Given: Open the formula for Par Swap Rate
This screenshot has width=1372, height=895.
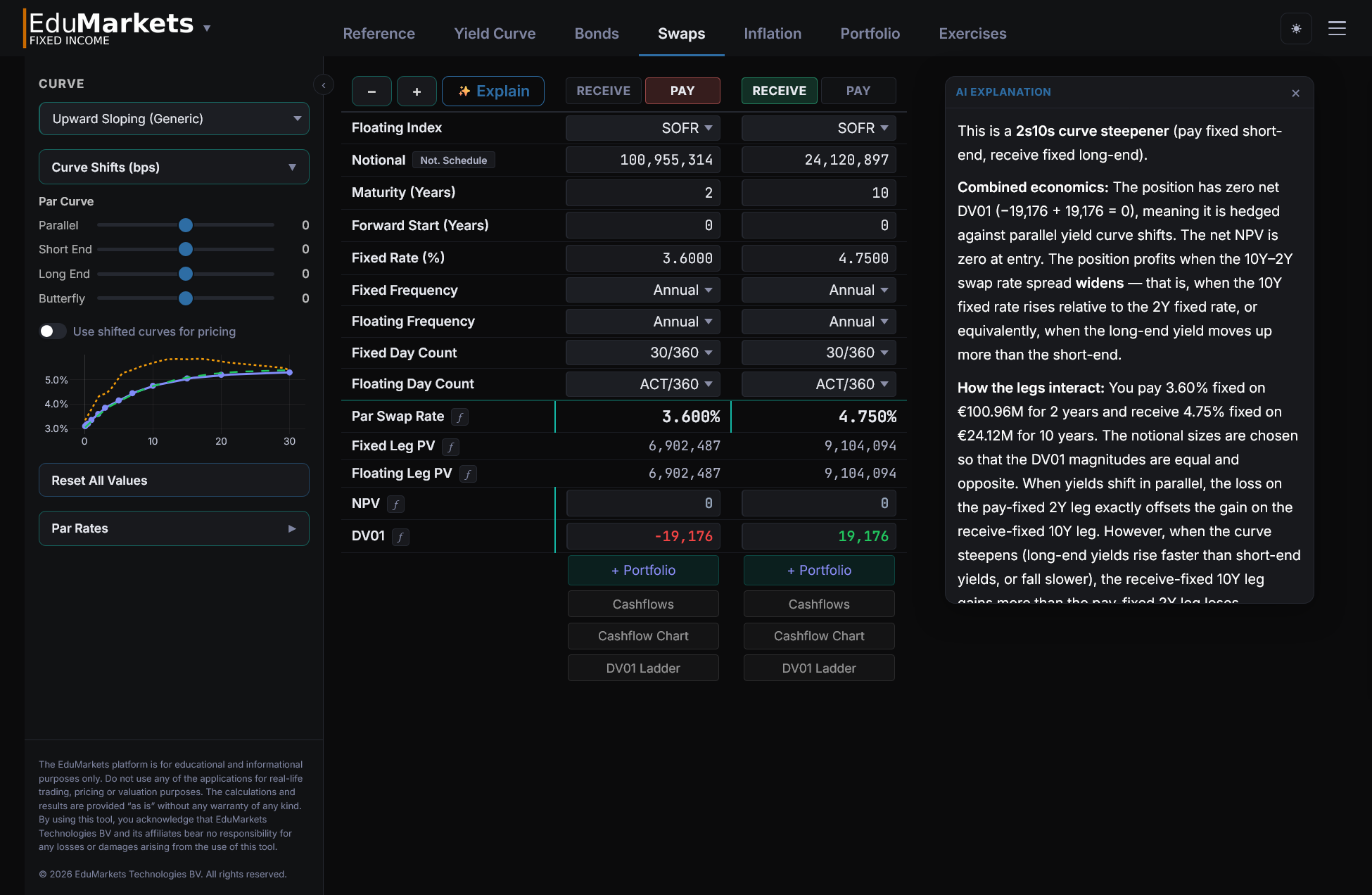Looking at the screenshot, I should click(x=459, y=417).
